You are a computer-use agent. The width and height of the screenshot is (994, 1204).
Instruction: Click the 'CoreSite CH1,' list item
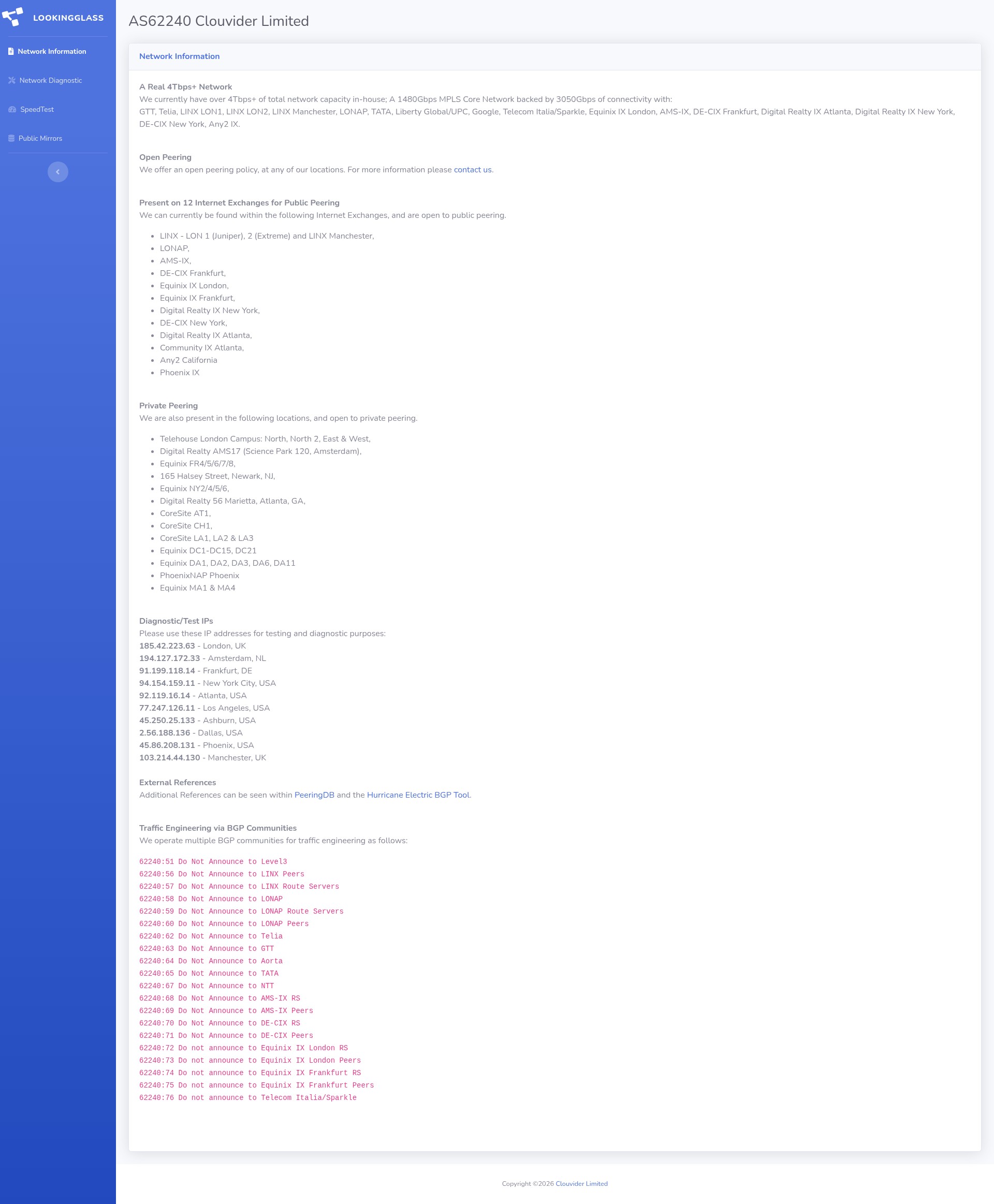tap(186, 526)
